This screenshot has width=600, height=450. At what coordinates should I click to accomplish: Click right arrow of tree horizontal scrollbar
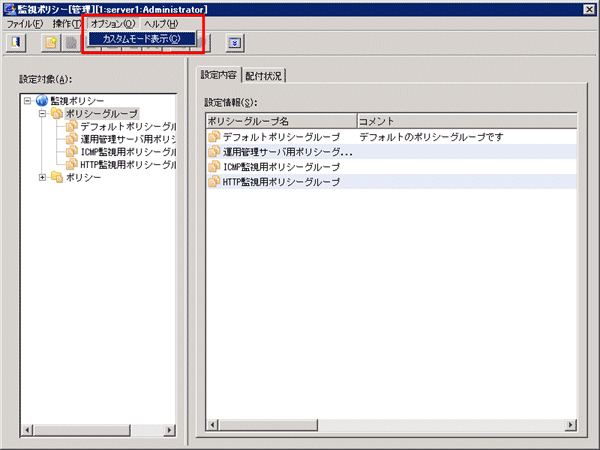click(169, 430)
